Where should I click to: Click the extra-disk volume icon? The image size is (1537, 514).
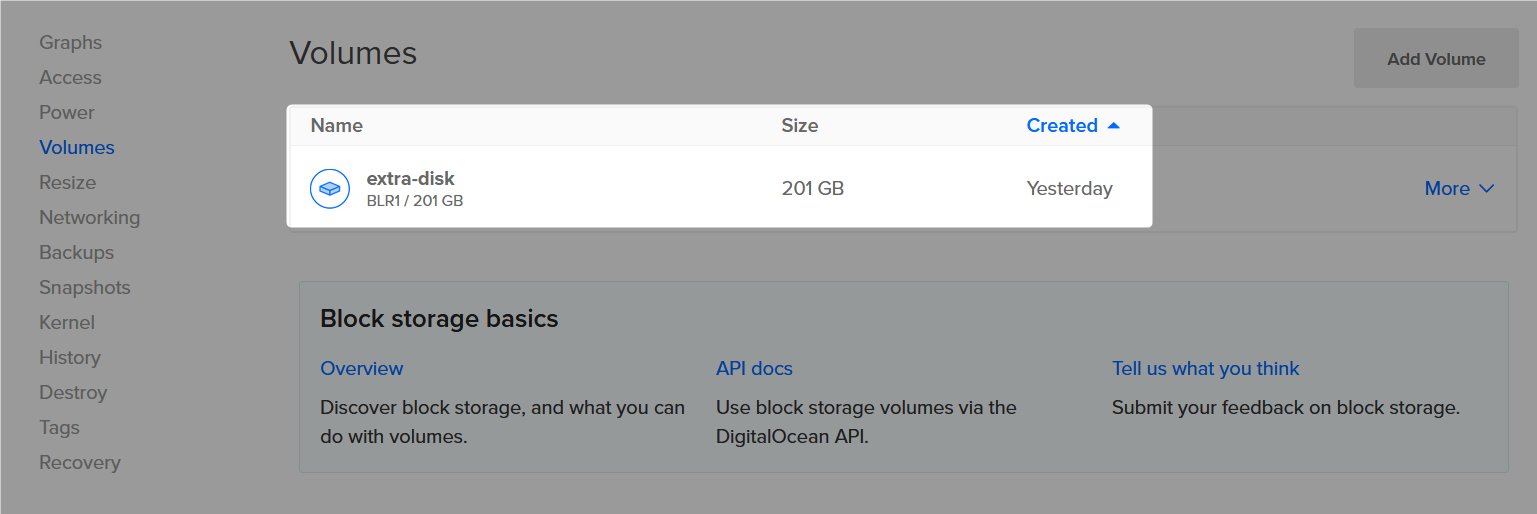tap(329, 189)
